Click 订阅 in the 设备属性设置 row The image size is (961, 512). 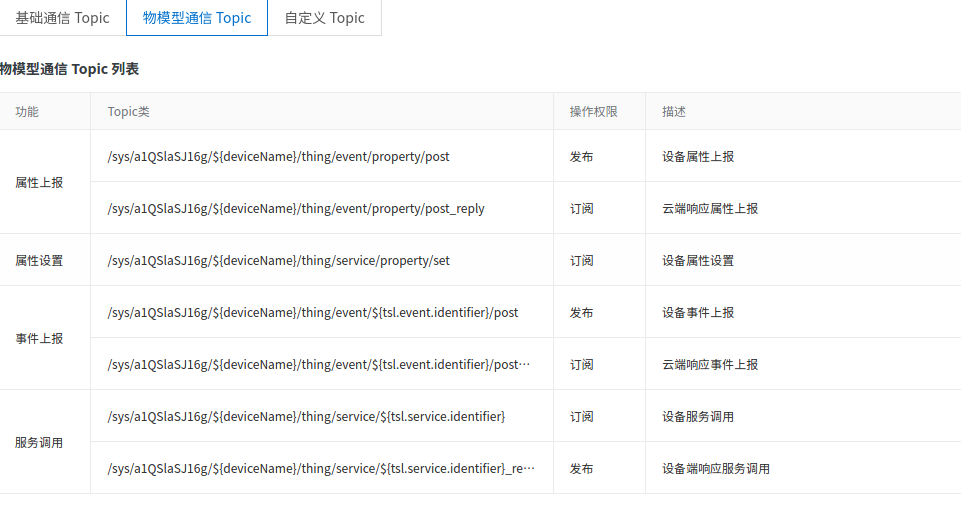(581, 261)
